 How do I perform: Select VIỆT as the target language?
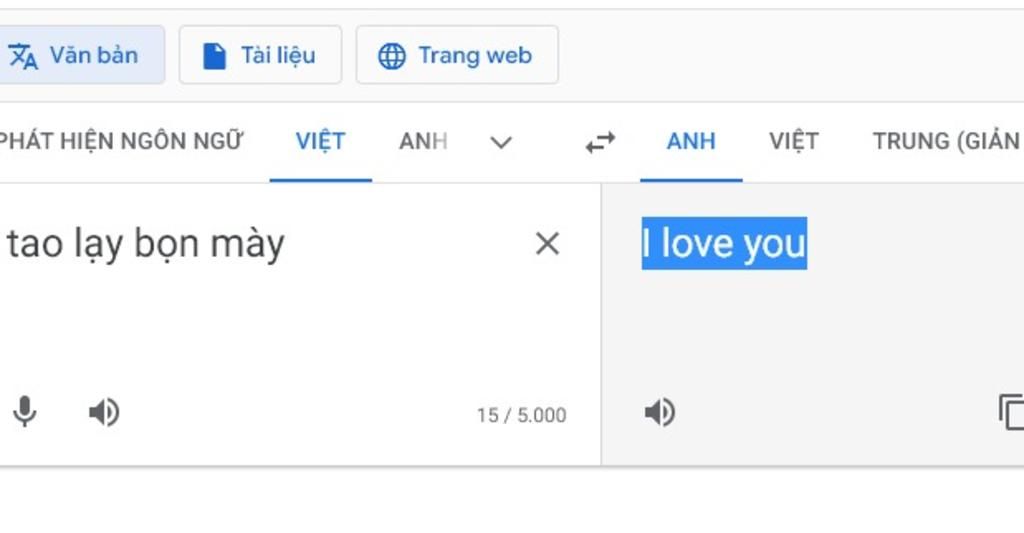[x=793, y=141]
